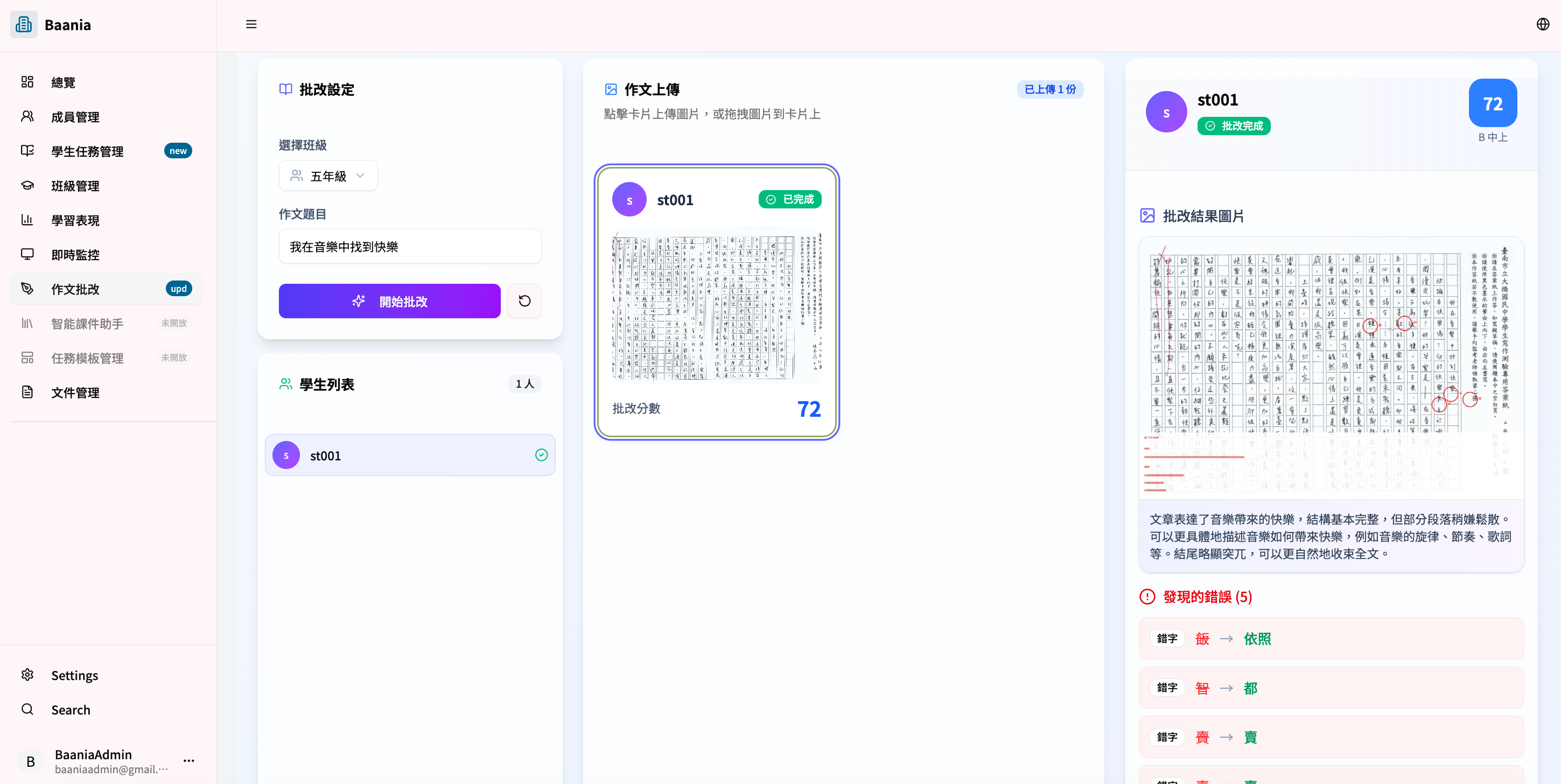Click the 已上傳1份 badge

click(x=1049, y=89)
